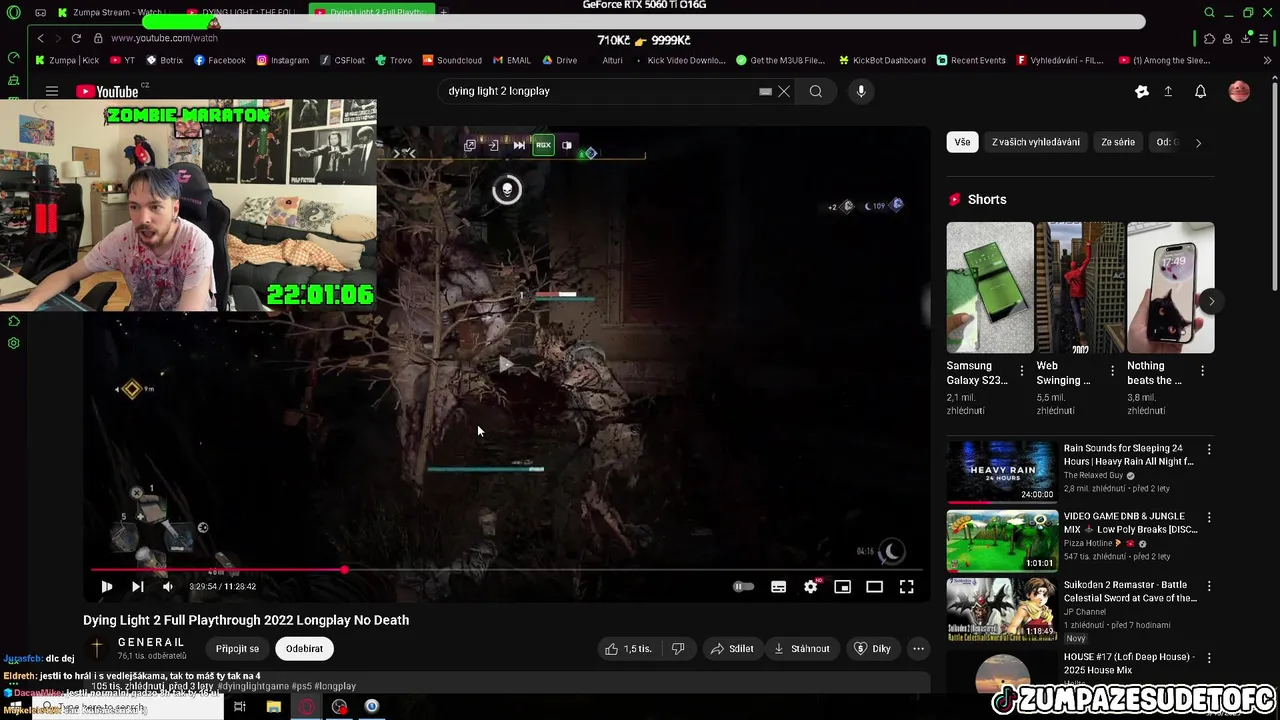Open the KickBot Dashboard bookmark
The width and height of the screenshot is (1280, 720).
(x=881, y=60)
